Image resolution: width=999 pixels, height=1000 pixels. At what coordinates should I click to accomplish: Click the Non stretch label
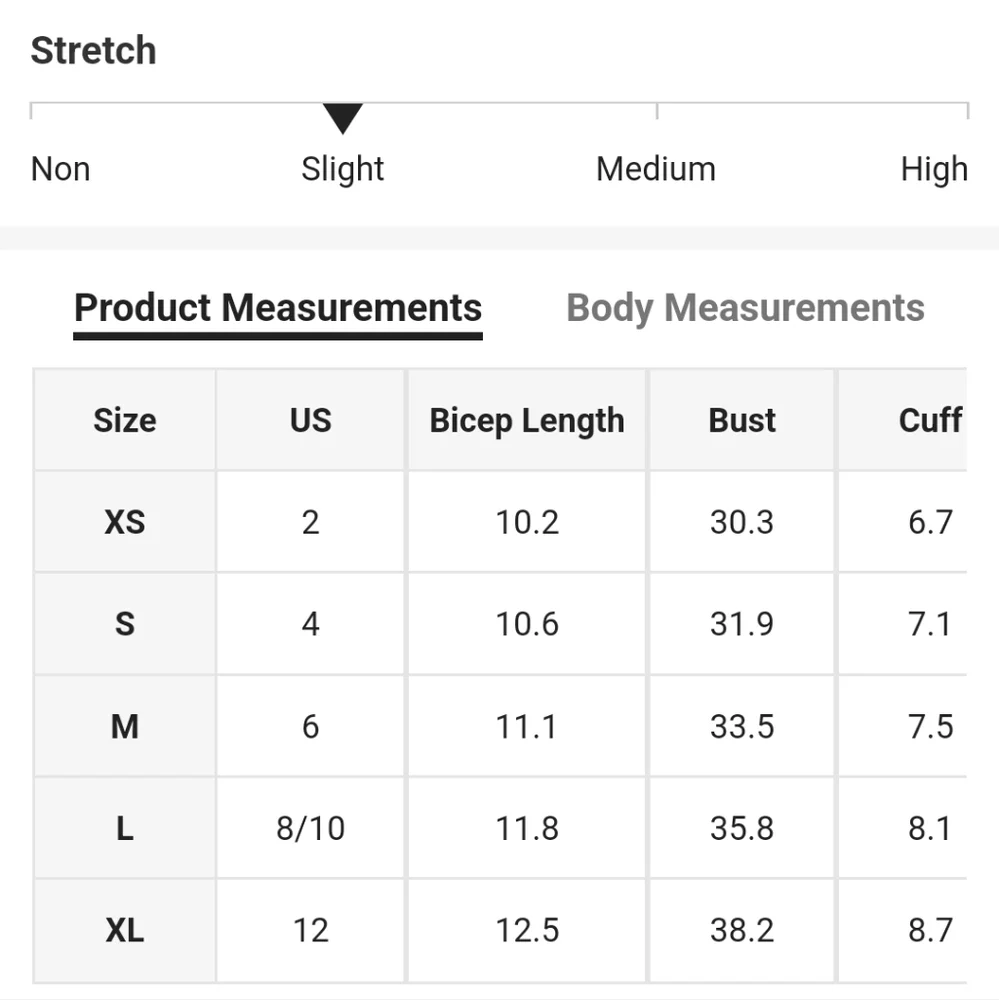pos(60,169)
